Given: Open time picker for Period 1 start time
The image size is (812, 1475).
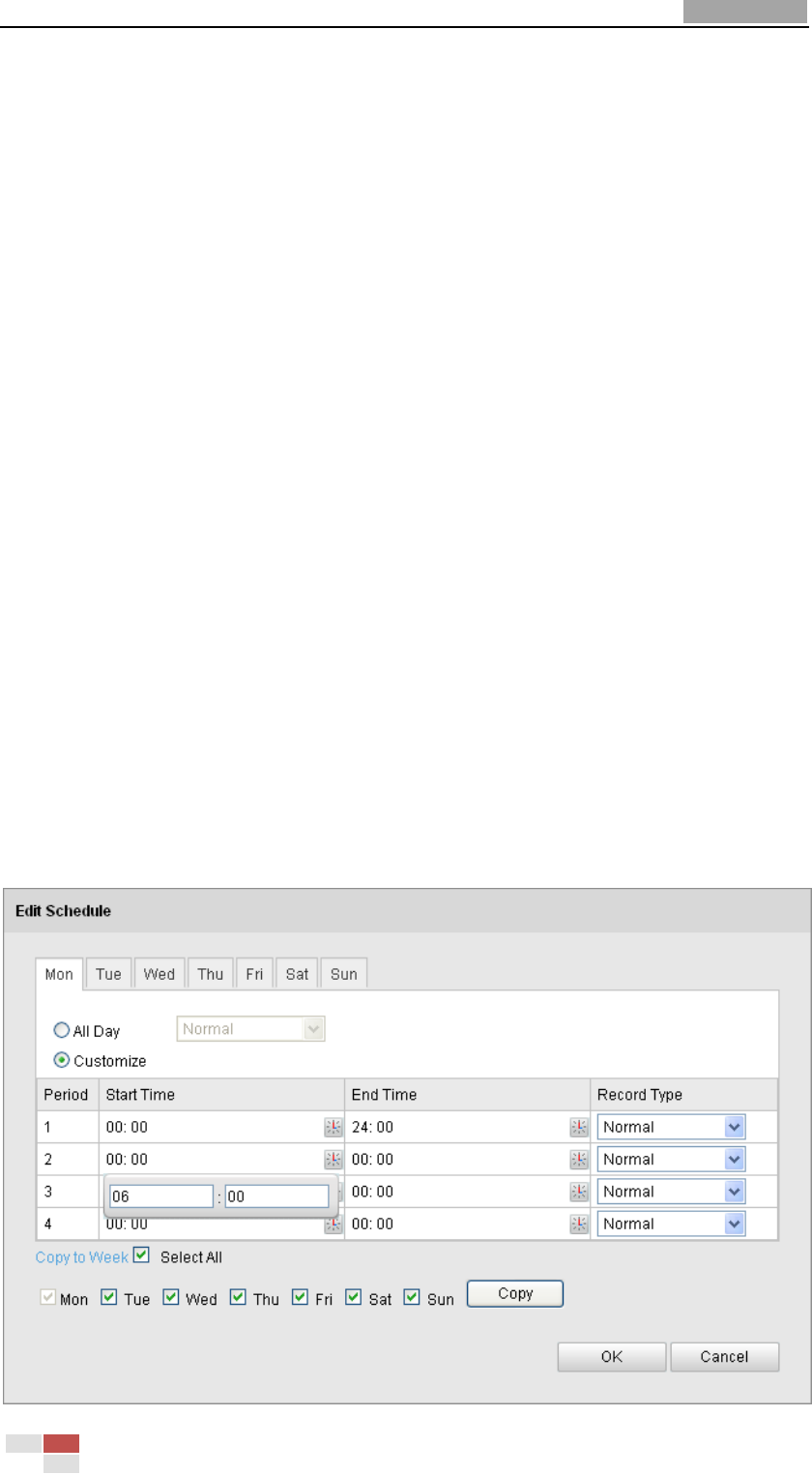Looking at the screenshot, I should click(333, 1127).
